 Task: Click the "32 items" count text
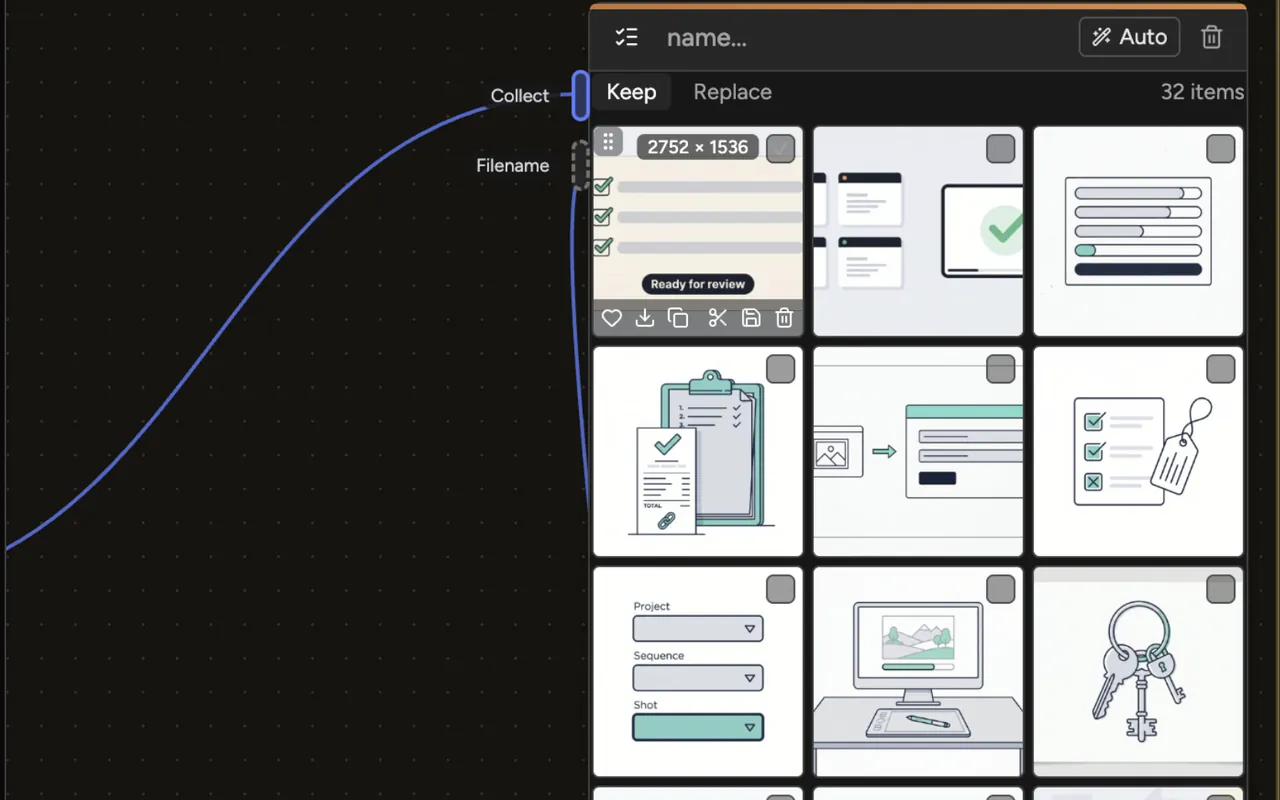coord(1202,92)
